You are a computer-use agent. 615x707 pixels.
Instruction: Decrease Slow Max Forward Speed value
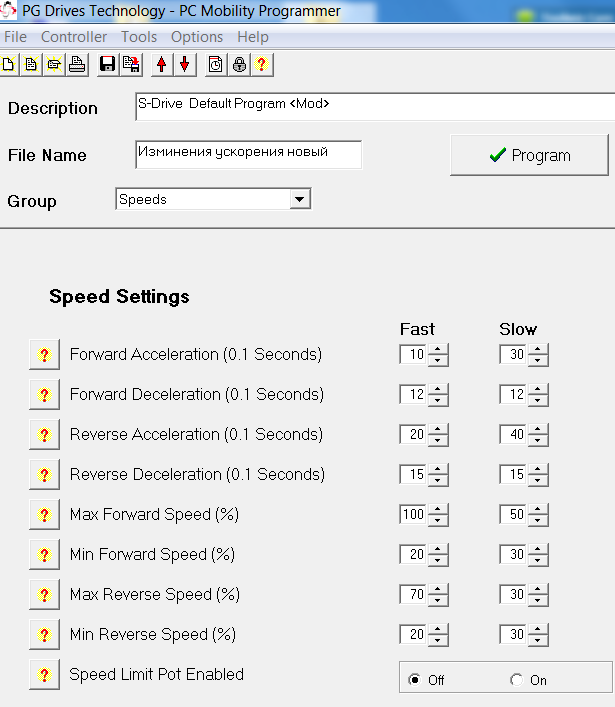click(x=539, y=520)
